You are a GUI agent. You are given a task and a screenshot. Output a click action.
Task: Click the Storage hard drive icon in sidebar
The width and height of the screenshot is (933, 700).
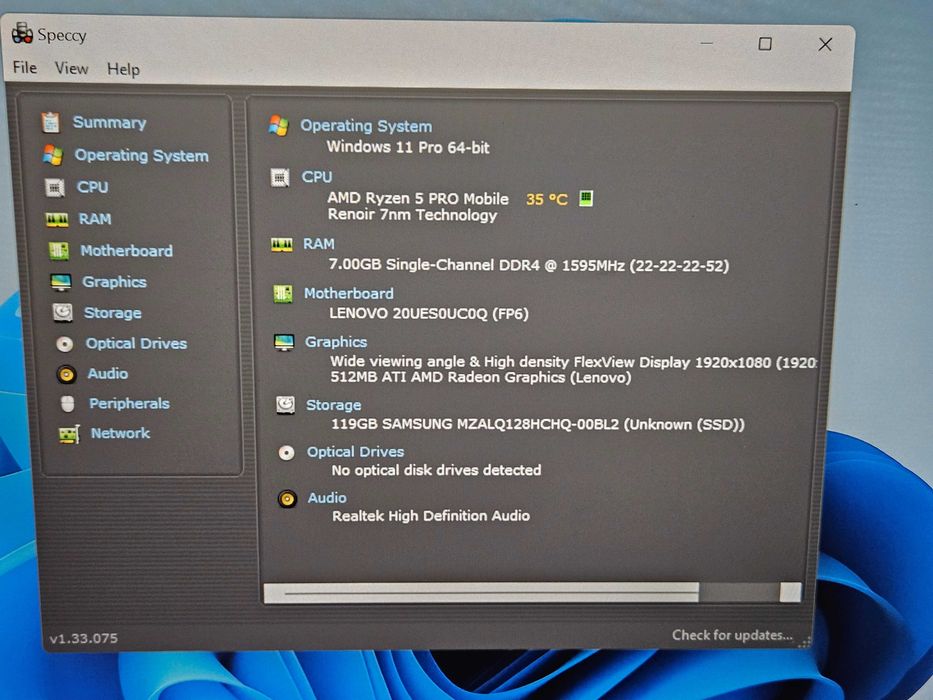(62, 312)
